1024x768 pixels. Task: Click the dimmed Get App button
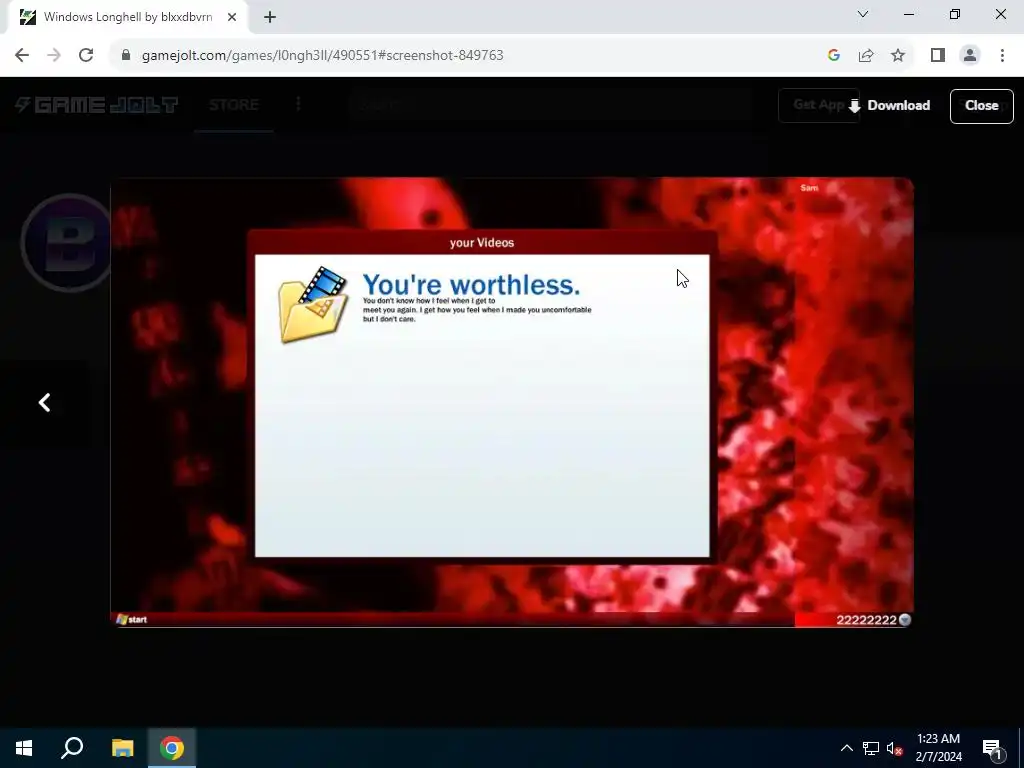[x=818, y=105]
